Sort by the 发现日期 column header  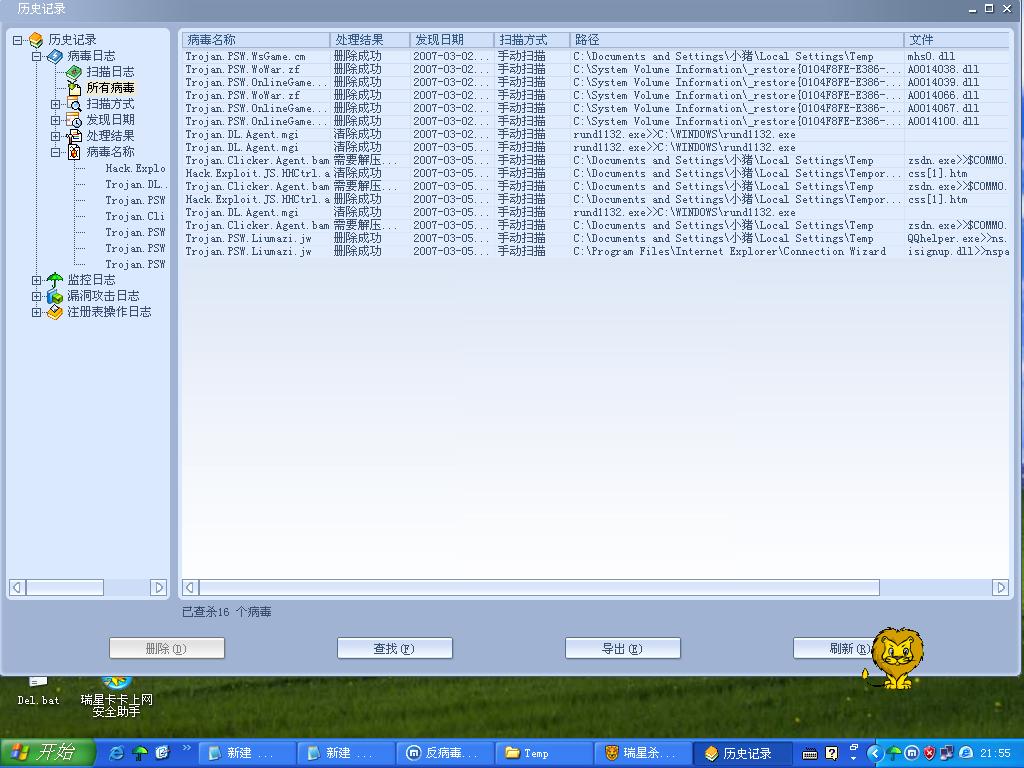[451, 40]
